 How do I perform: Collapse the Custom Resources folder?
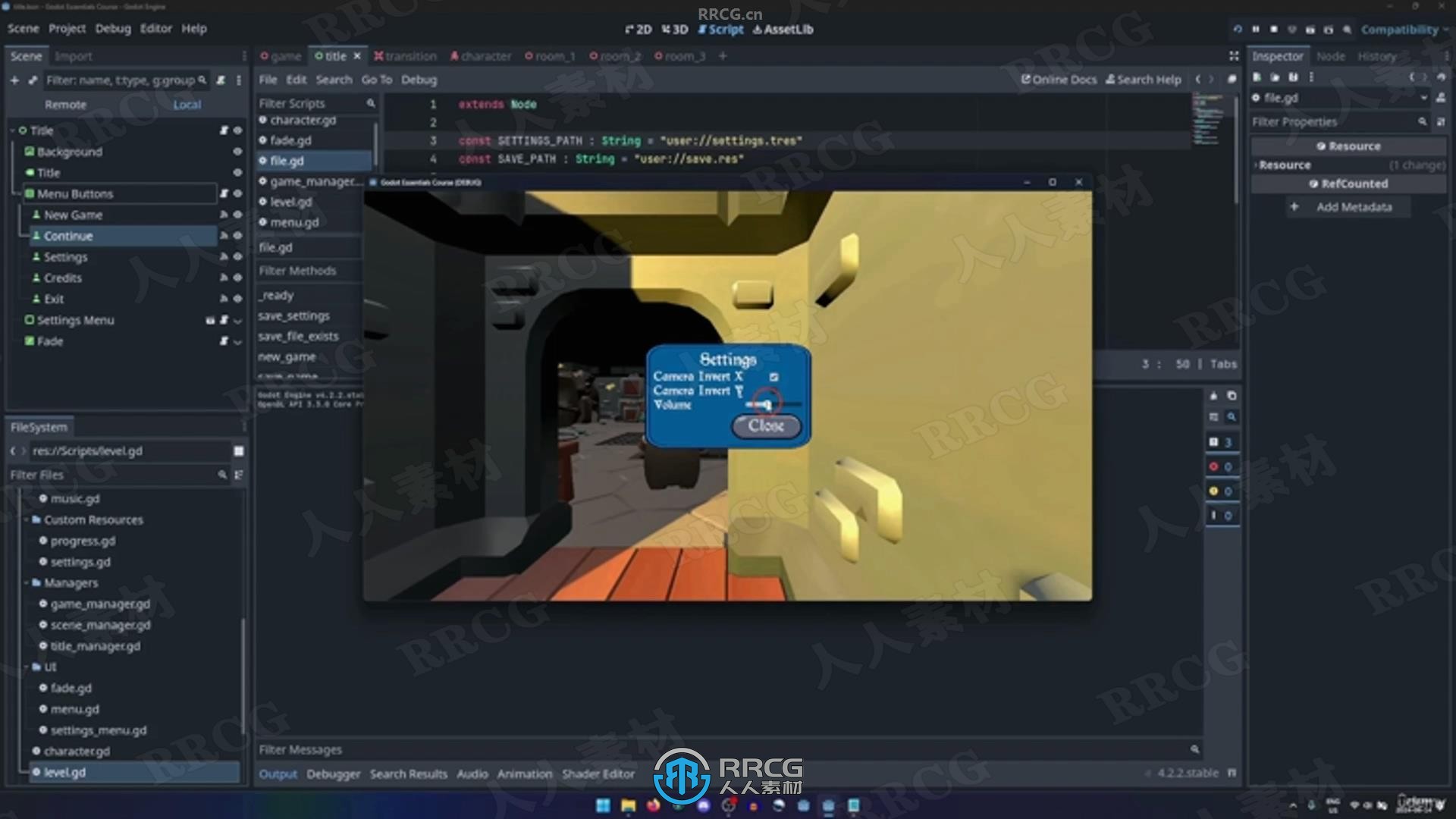[x=27, y=520]
